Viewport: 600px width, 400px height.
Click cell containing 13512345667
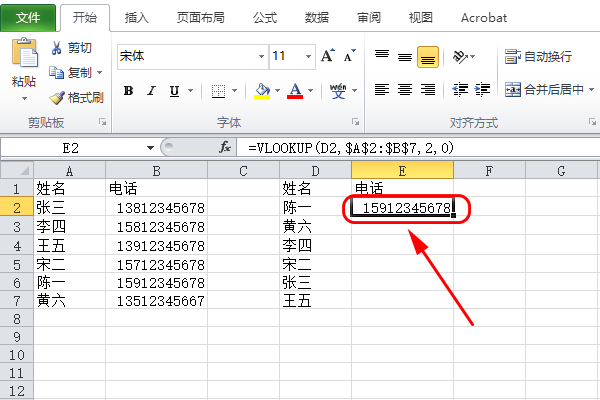[x=157, y=300]
